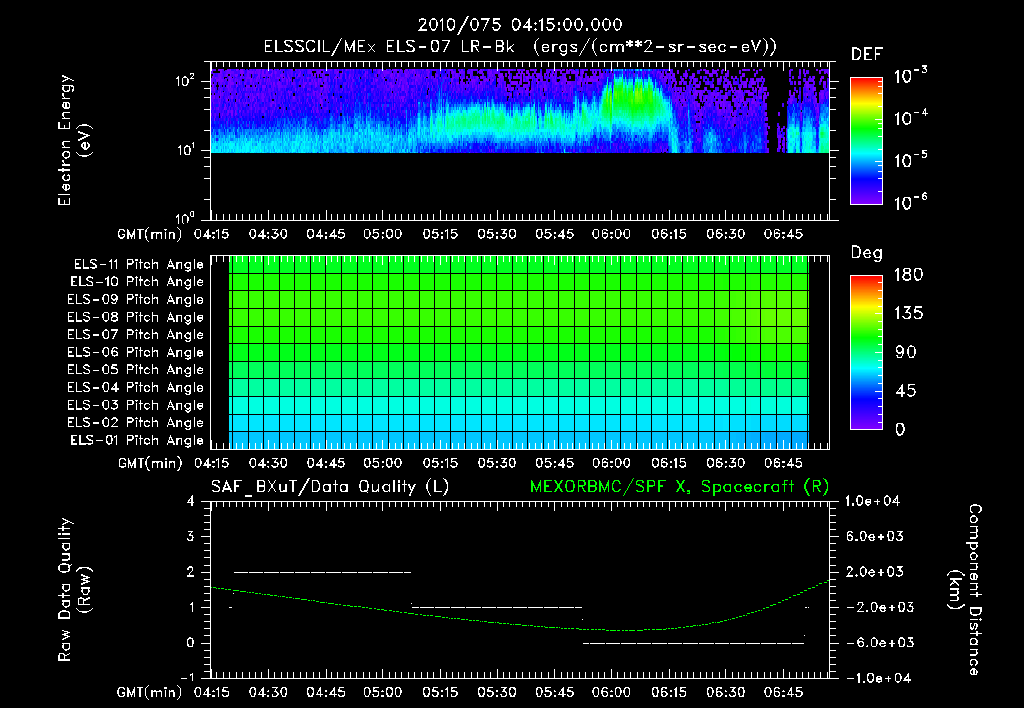1024x708 pixels.
Task: Click the white data quality line at level 0
Action: coord(694,643)
